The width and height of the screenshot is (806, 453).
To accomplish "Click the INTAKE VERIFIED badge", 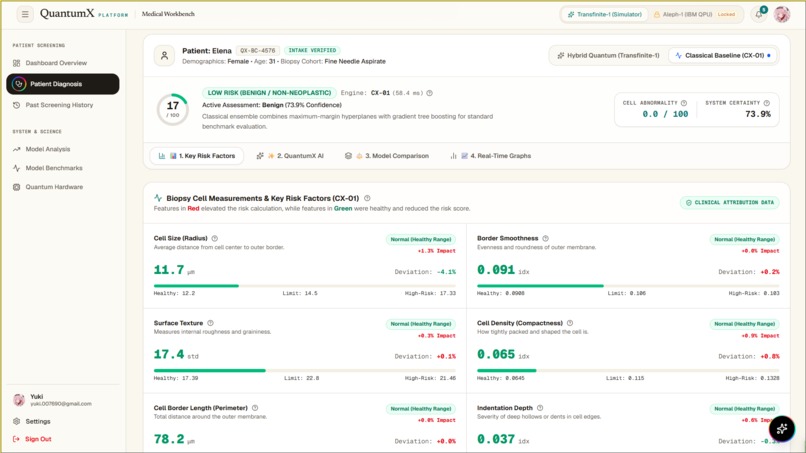I will pyautogui.click(x=312, y=50).
